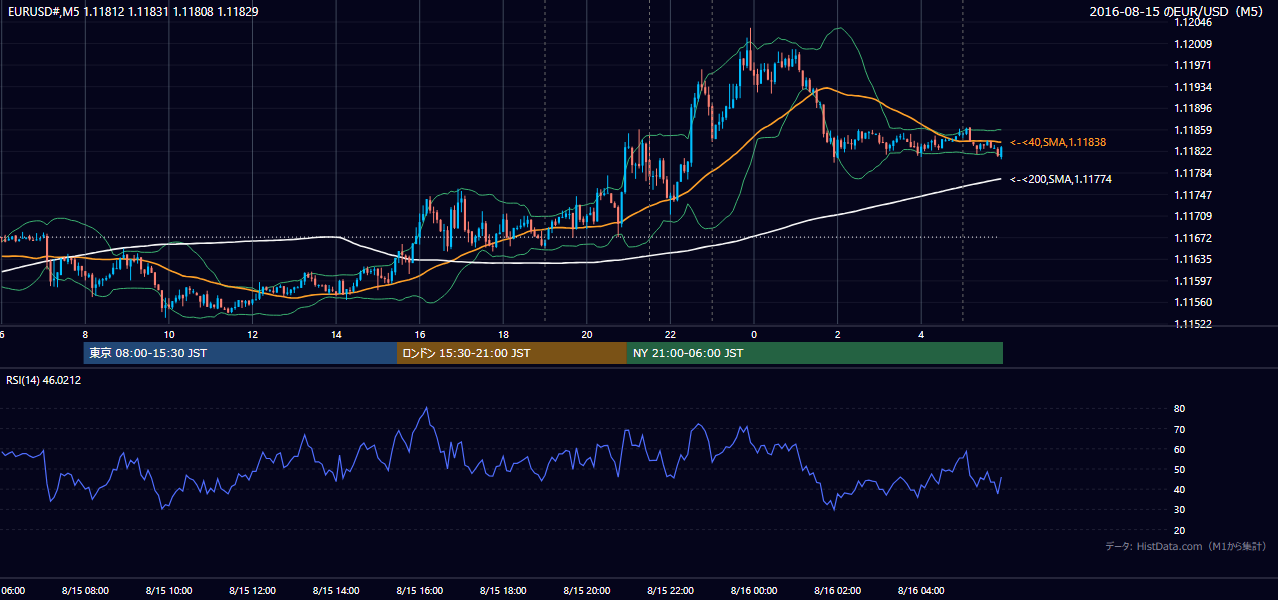Screen dimensions: 1278x600
Task: Click the '8/16 02:00' bottom date label
Action: pyautogui.click(x=837, y=590)
